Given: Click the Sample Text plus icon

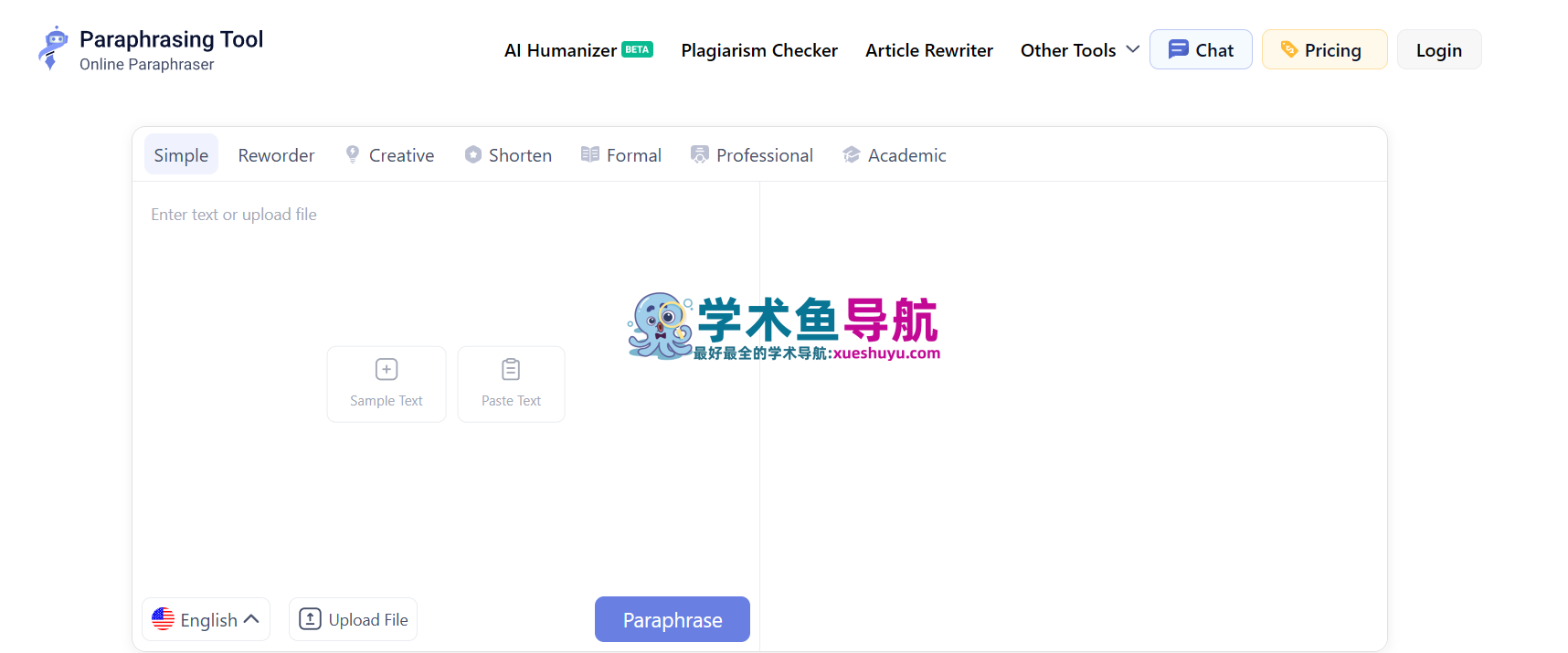Looking at the screenshot, I should [x=387, y=369].
